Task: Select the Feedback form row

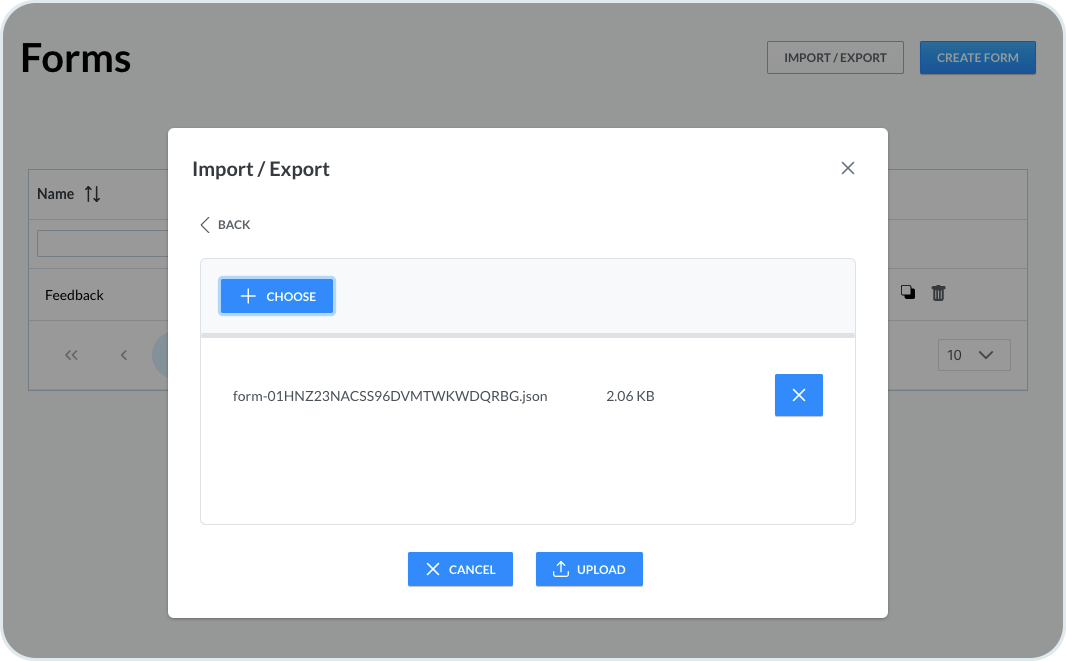Action: click(75, 295)
